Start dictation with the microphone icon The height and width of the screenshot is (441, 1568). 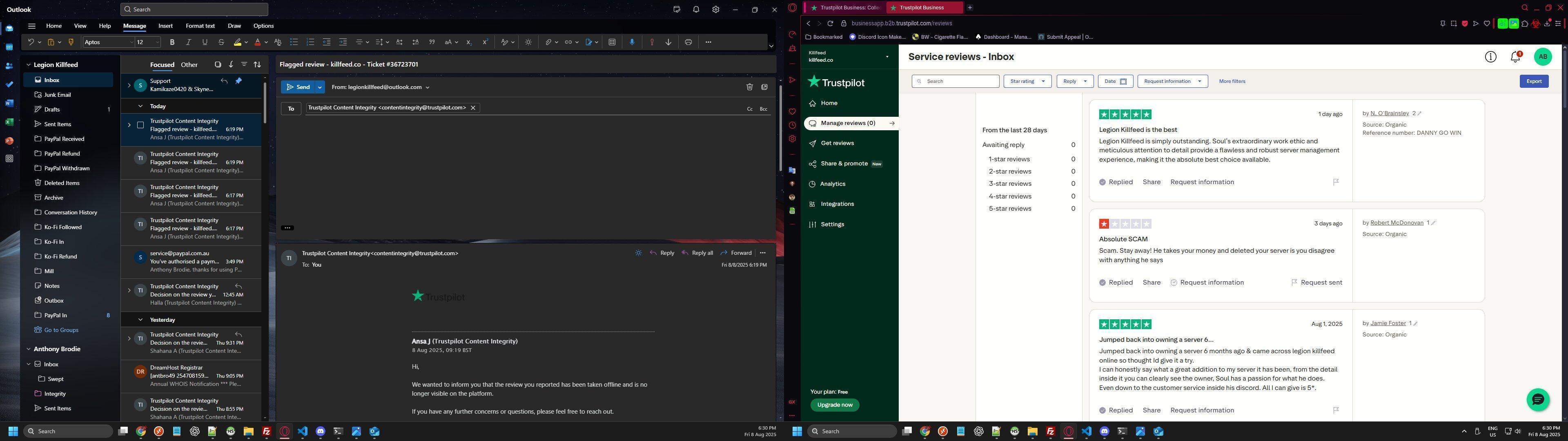tap(632, 42)
